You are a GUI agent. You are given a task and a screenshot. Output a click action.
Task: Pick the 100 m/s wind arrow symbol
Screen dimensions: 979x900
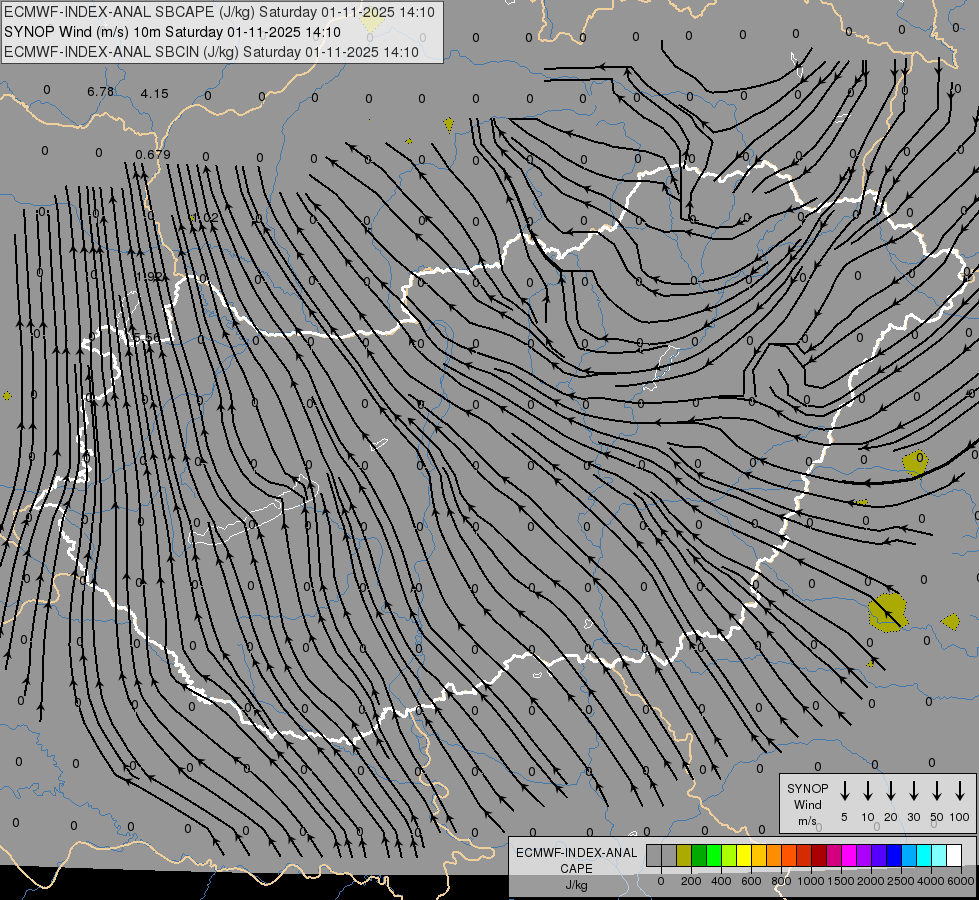[x=960, y=791]
